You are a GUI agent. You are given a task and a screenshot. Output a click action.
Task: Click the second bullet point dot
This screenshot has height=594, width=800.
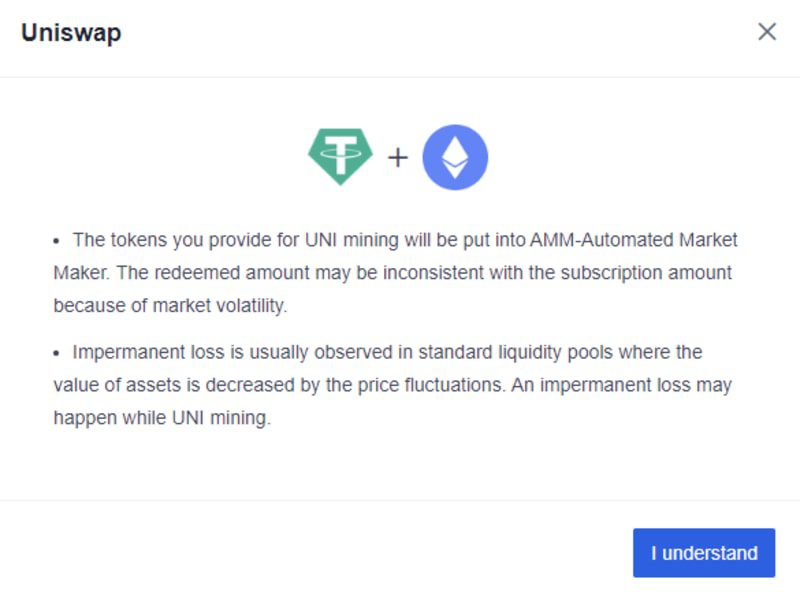pyautogui.click(x=57, y=353)
